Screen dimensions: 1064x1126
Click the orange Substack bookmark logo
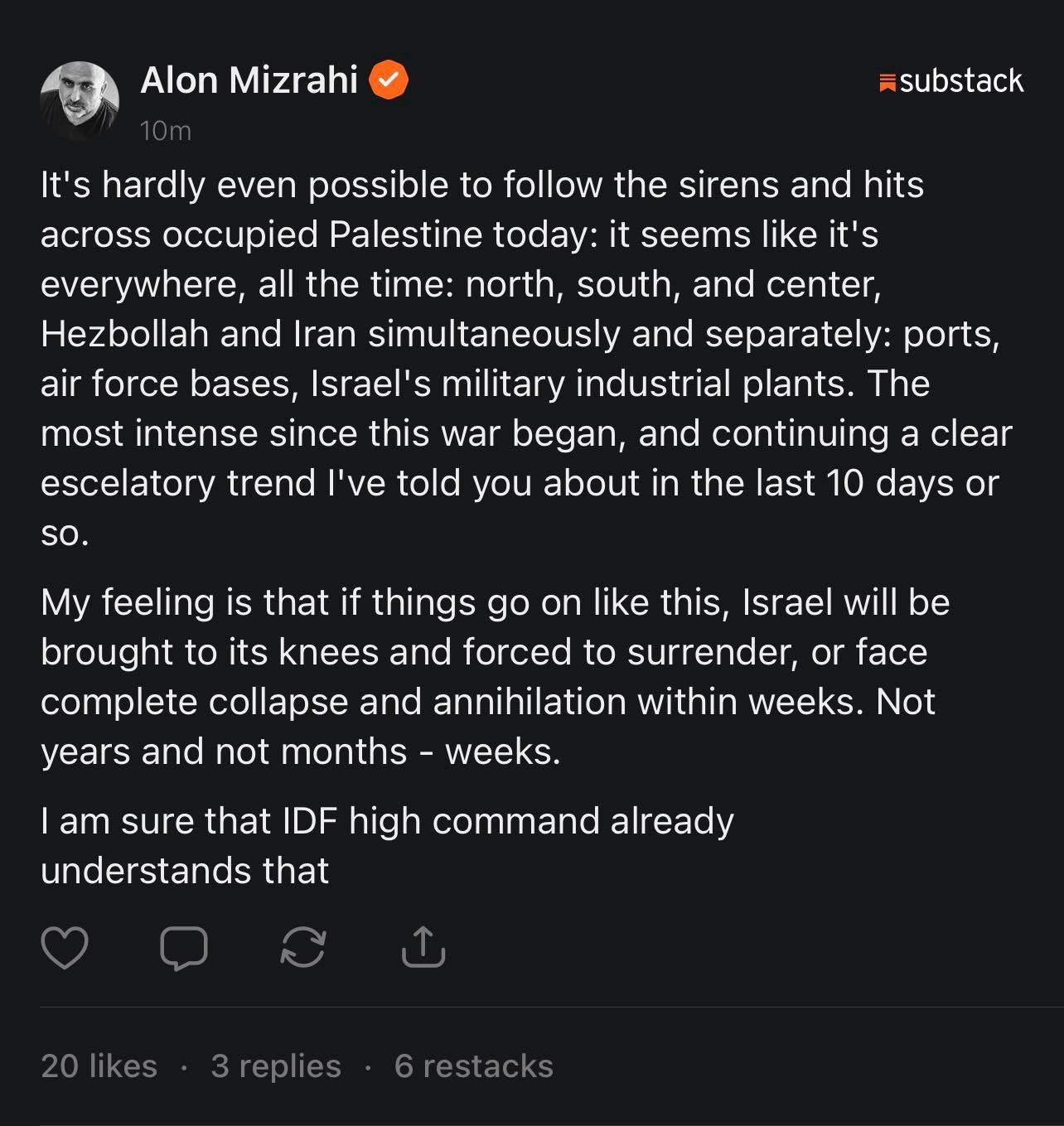coord(887,82)
